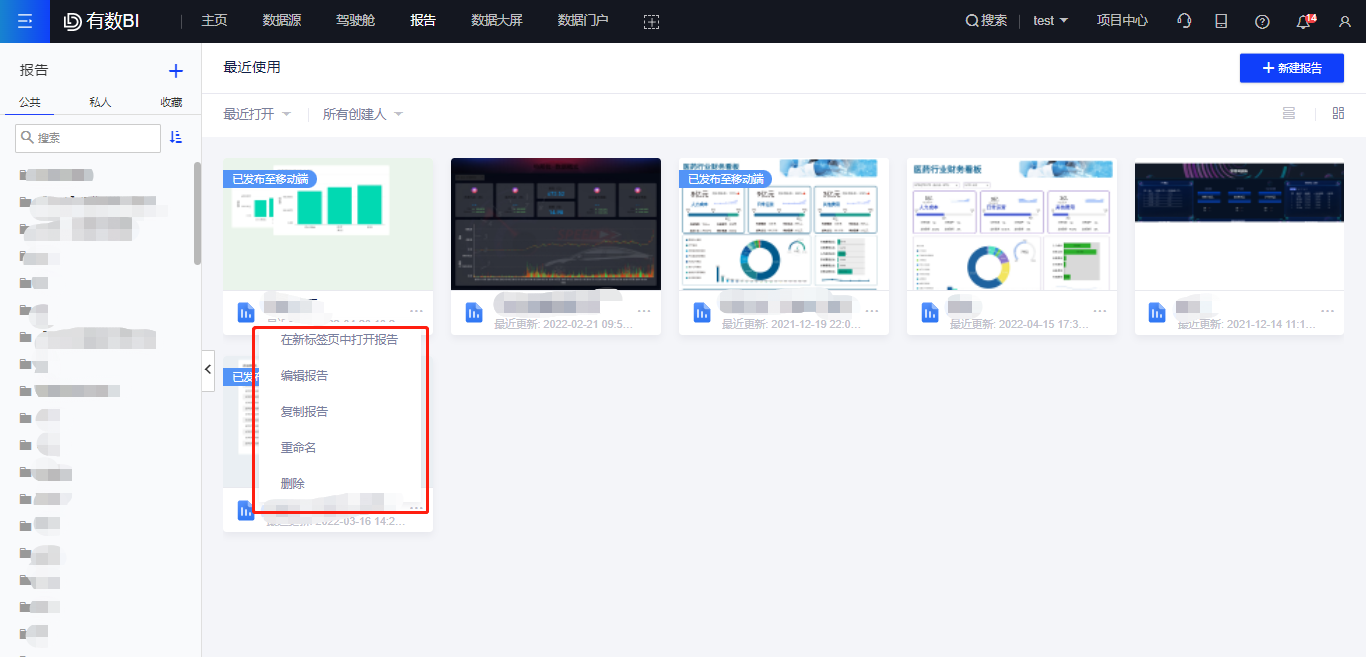The image size is (1366, 657).
Task: Open the 所有创建人 dropdown filter
Action: pos(356,113)
